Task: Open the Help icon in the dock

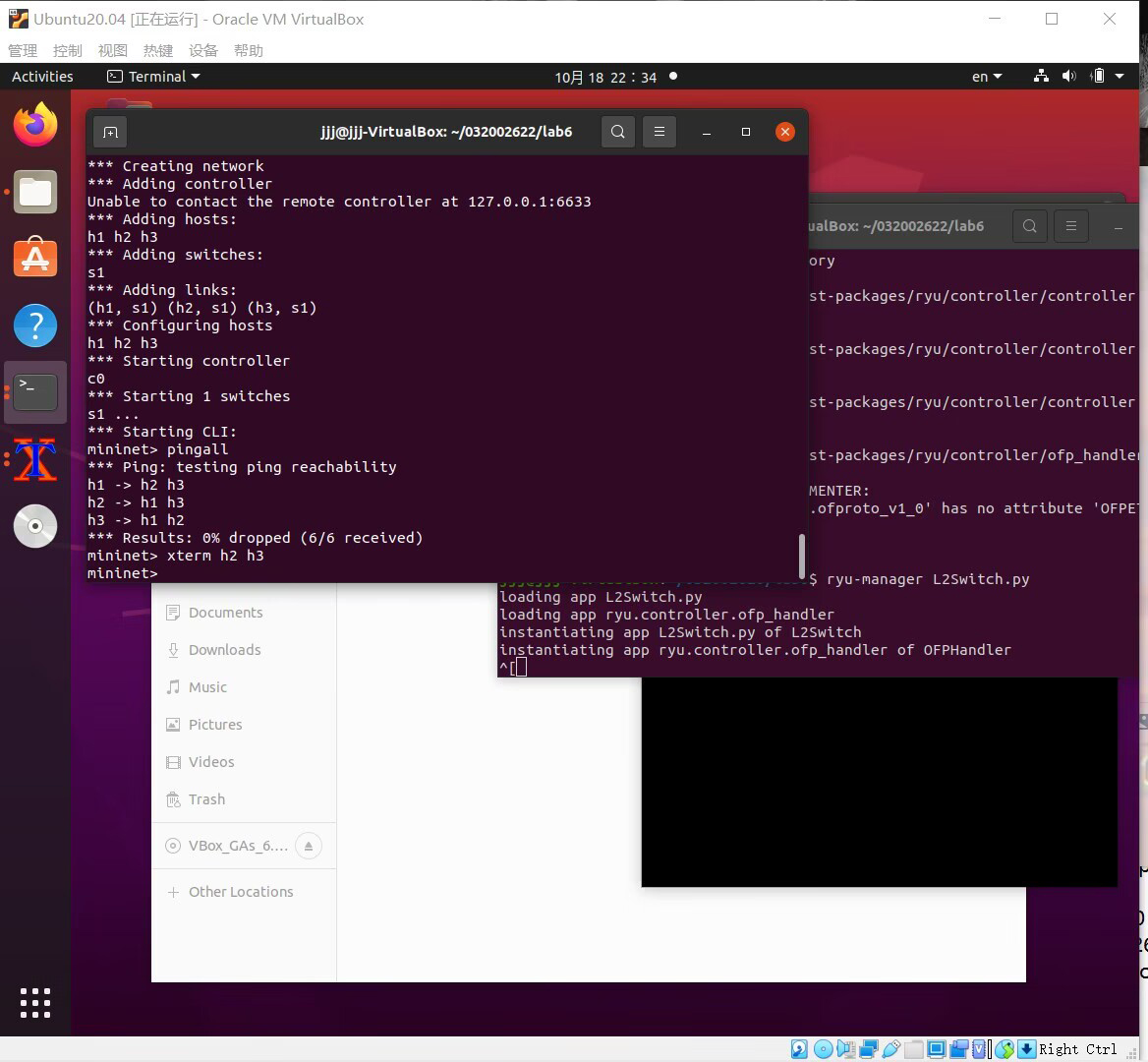Action: tap(35, 325)
